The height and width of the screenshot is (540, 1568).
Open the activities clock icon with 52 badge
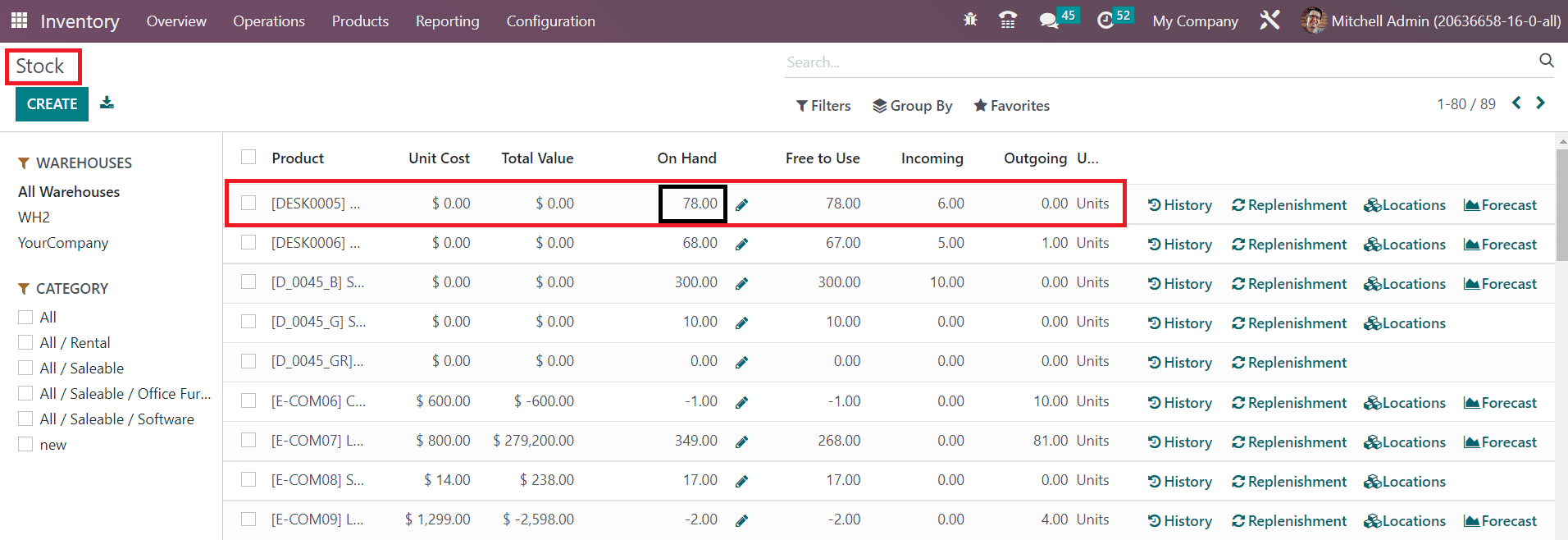[x=1105, y=21]
